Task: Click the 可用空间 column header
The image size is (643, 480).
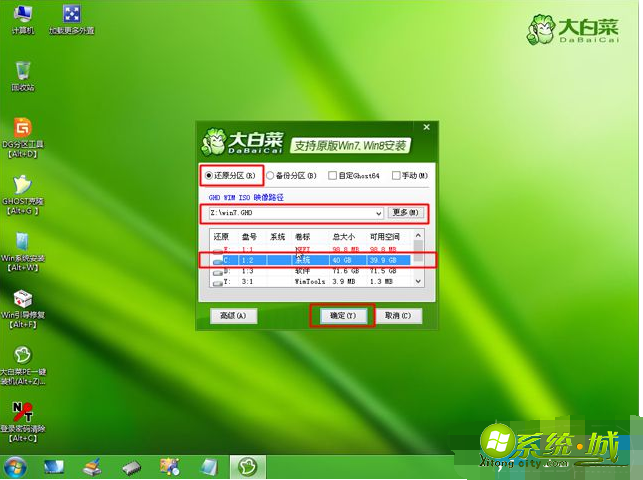Action: [384, 237]
